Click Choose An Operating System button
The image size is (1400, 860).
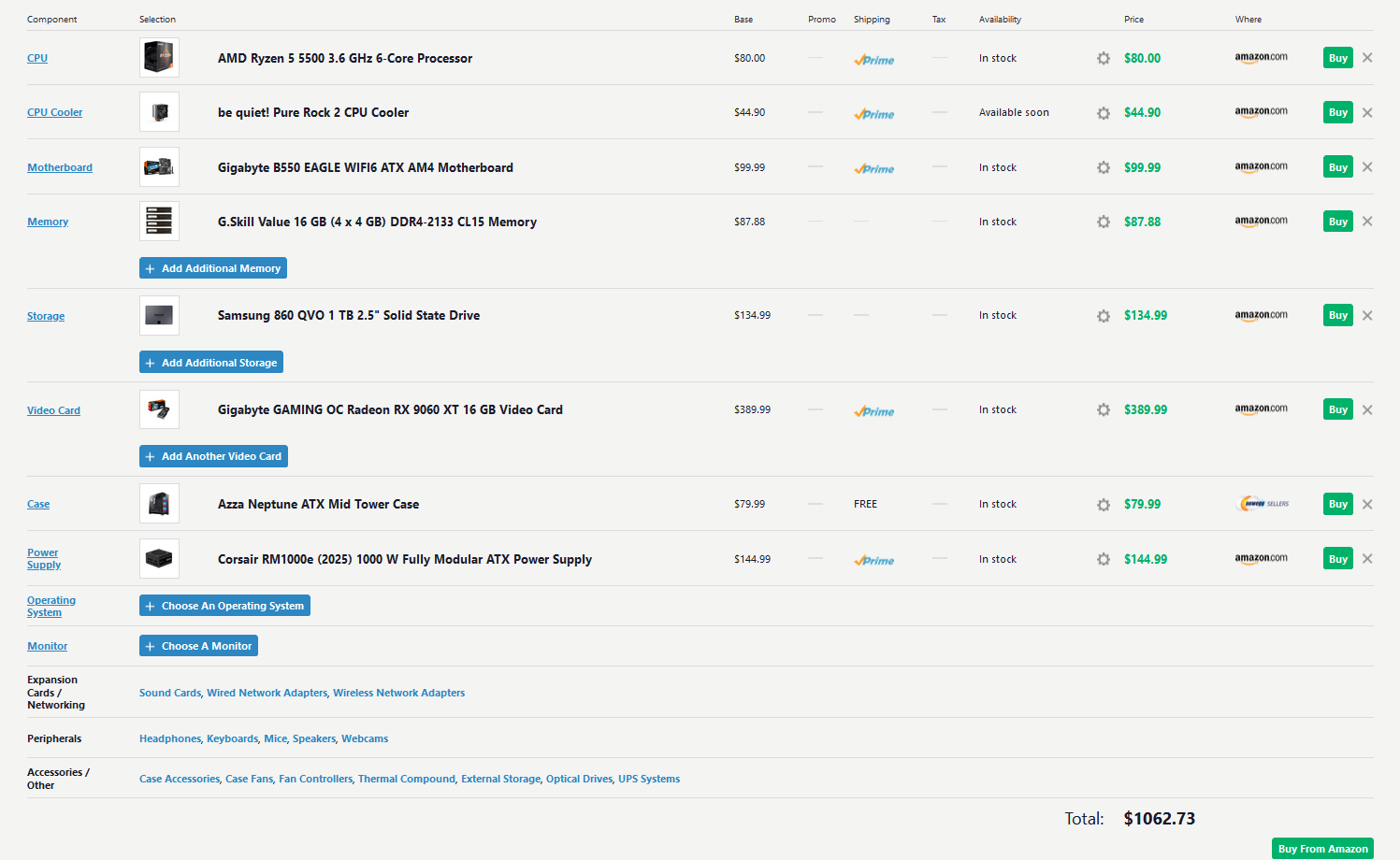(224, 606)
